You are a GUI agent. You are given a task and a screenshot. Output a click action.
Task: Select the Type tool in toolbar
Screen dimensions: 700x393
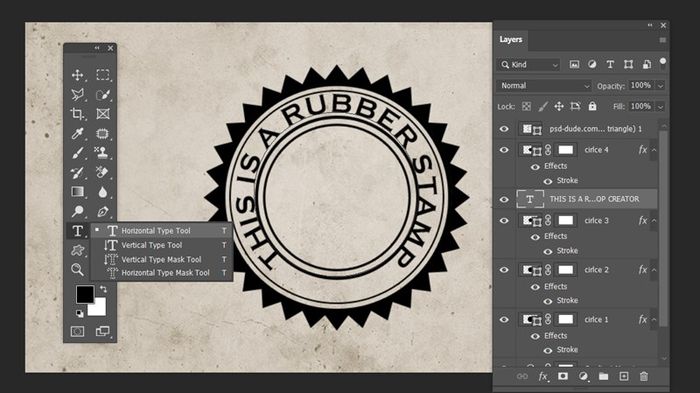point(77,230)
